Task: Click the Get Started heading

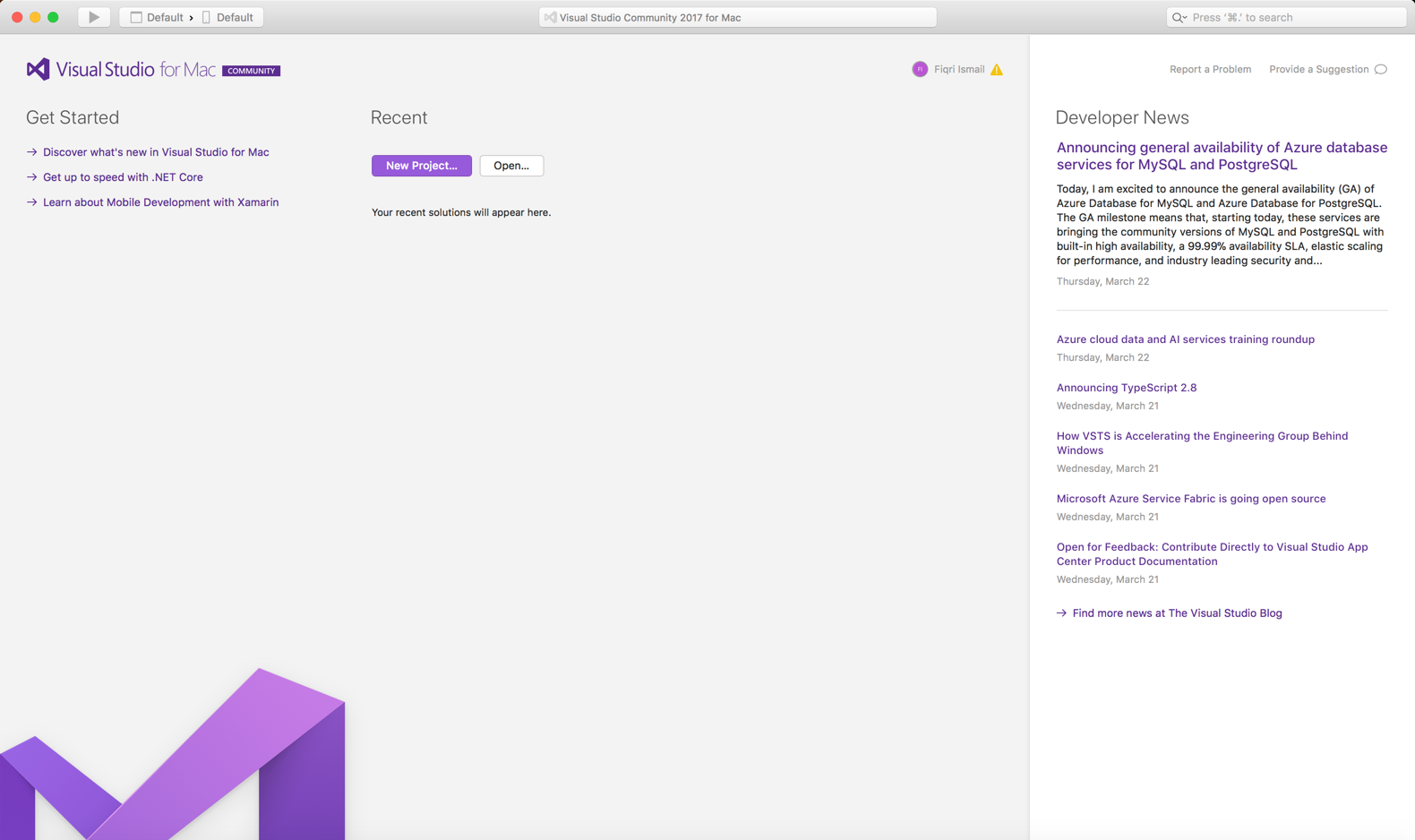Action: [73, 117]
